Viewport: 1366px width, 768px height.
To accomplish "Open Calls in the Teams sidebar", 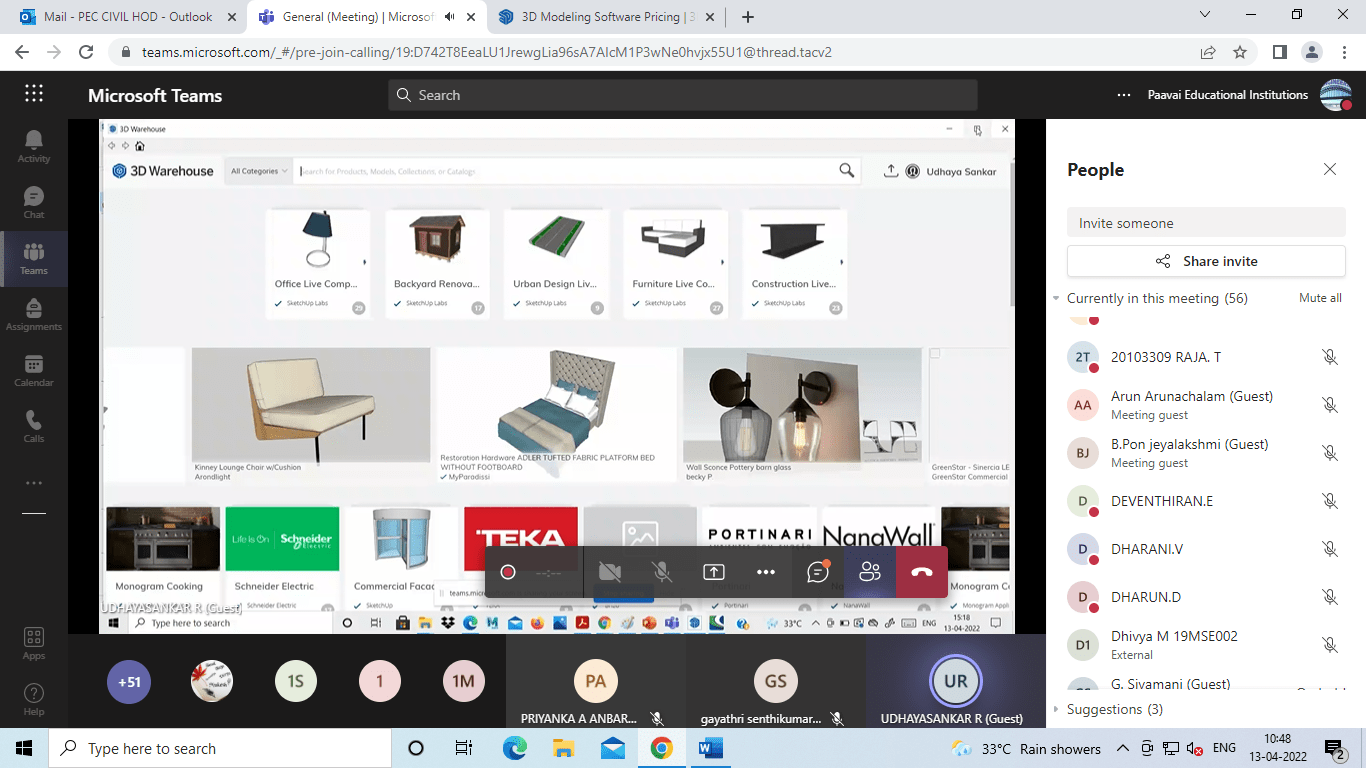I will click(34, 426).
